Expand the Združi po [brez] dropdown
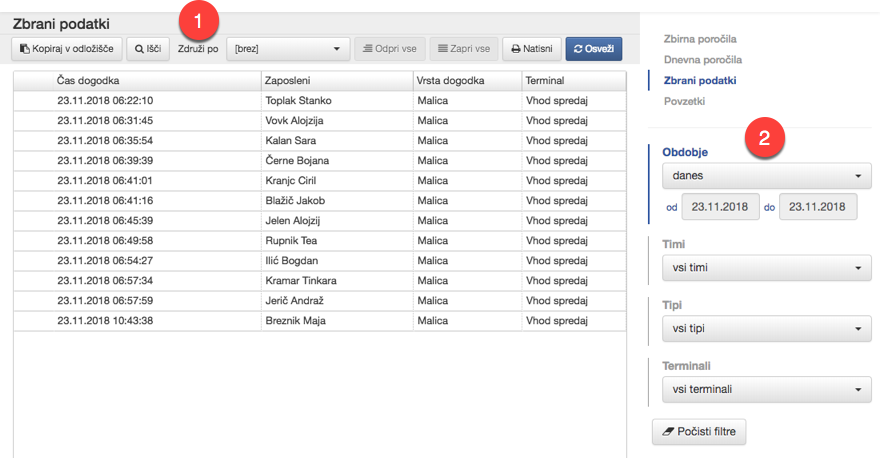 (288, 49)
